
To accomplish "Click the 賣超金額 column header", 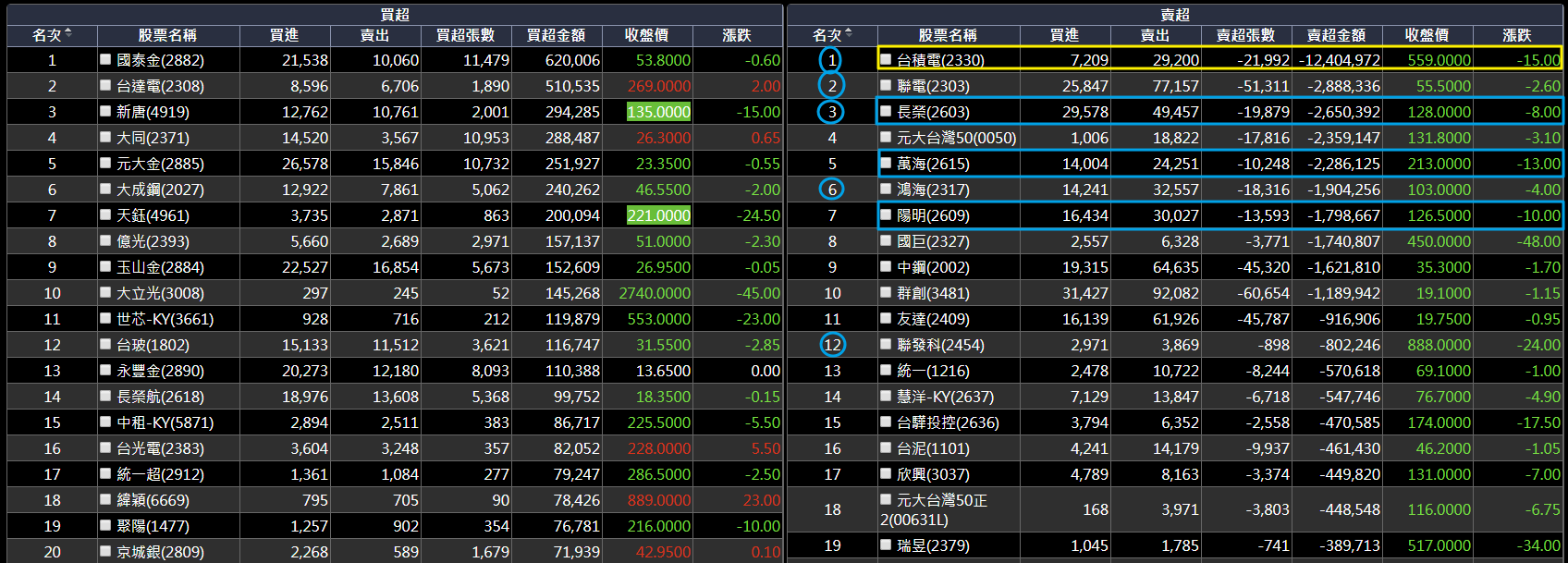I will pos(1336,35).
